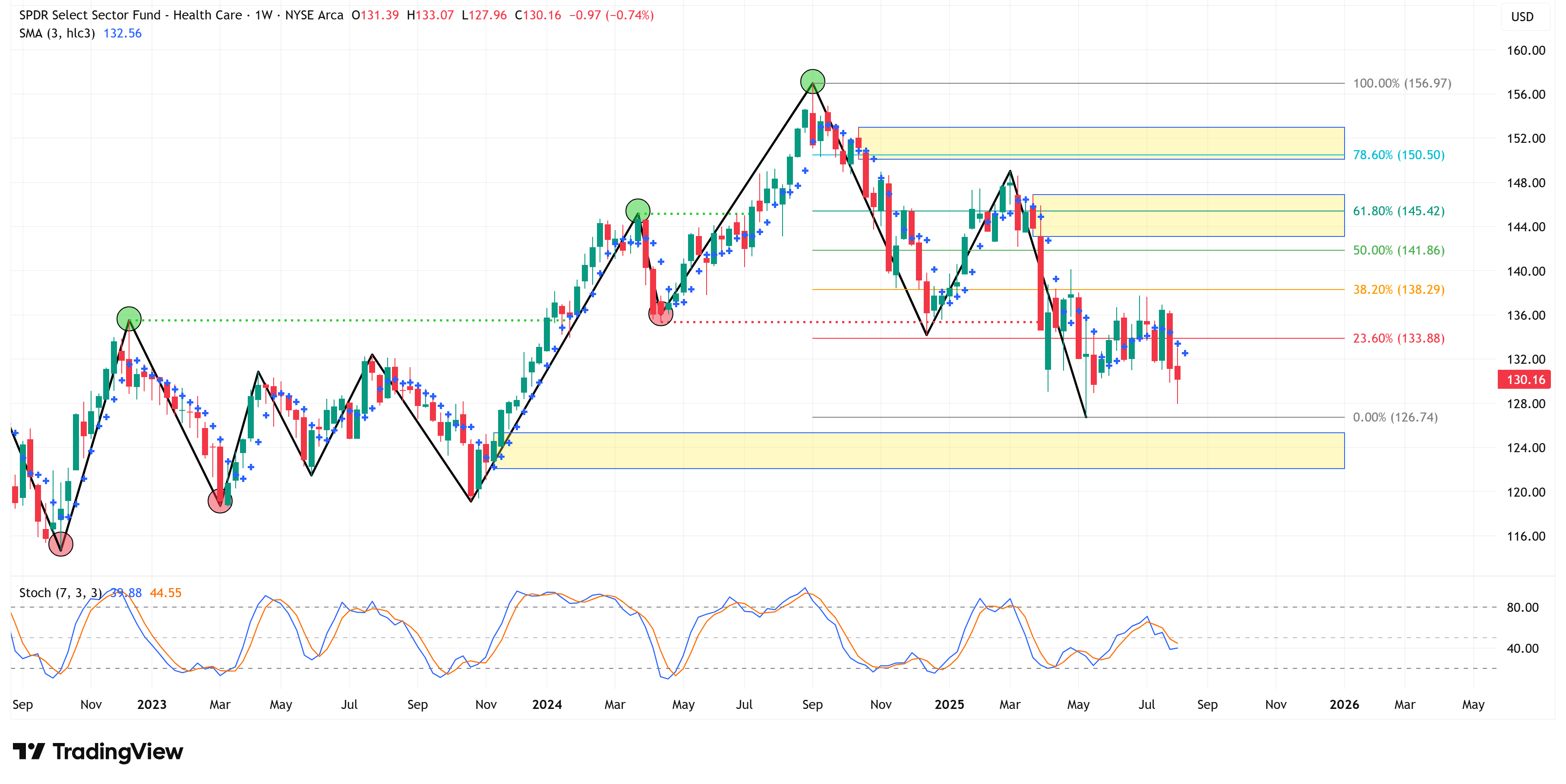Screen dimensions: 1566x784
Task: Select the 78.60% (150.50) Fibonacci label
Action: point(1398,155)
